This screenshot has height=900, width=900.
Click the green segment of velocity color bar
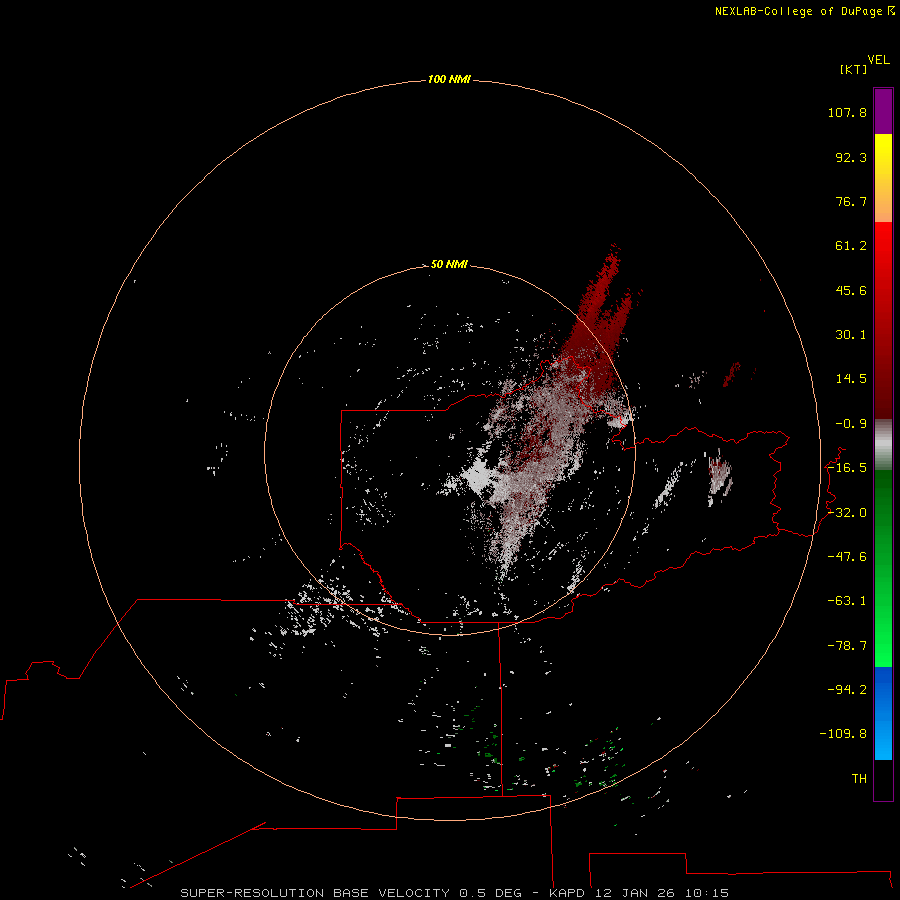(883, 568)
